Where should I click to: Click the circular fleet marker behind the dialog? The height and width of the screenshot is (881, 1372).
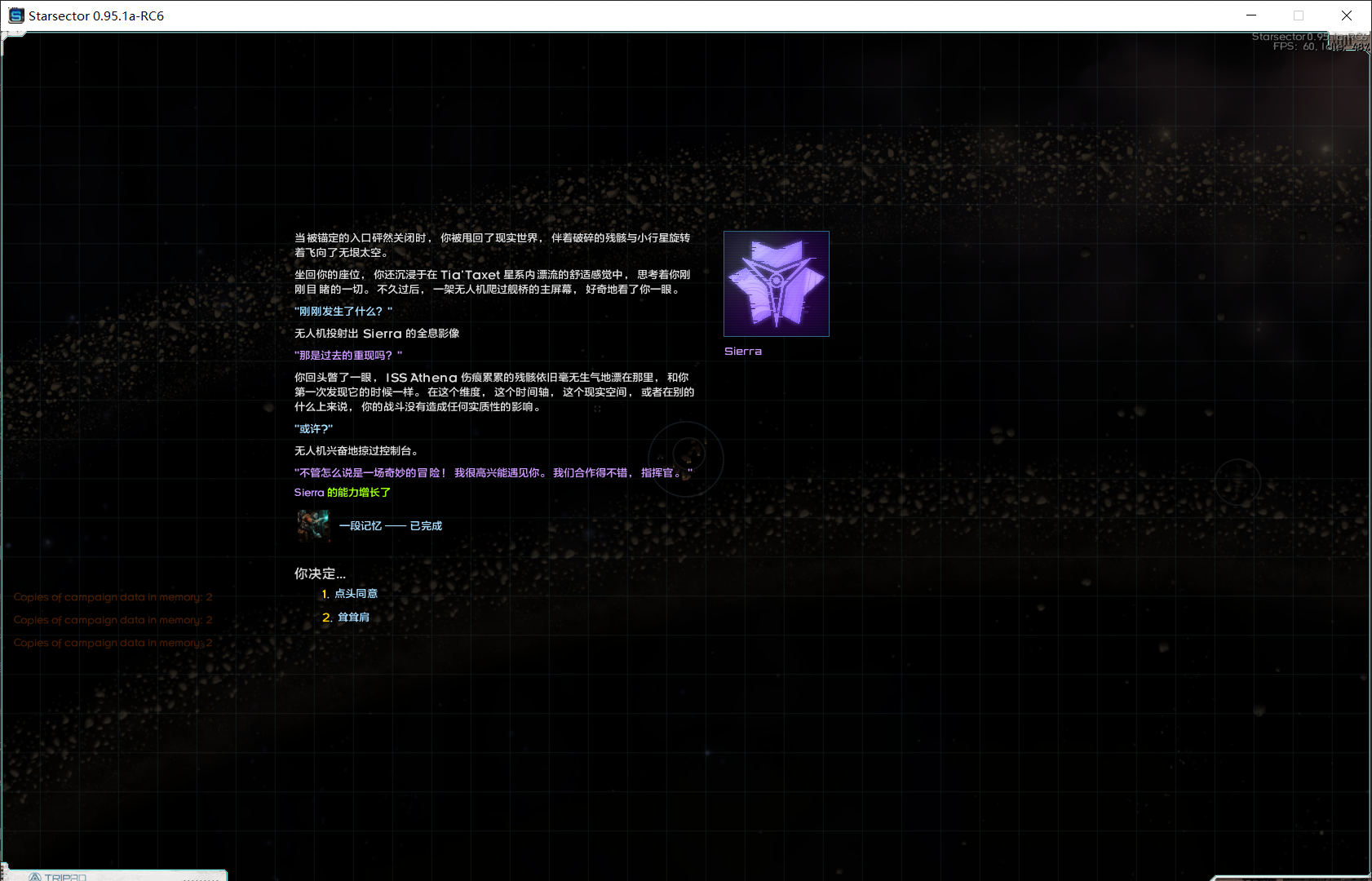686,458
